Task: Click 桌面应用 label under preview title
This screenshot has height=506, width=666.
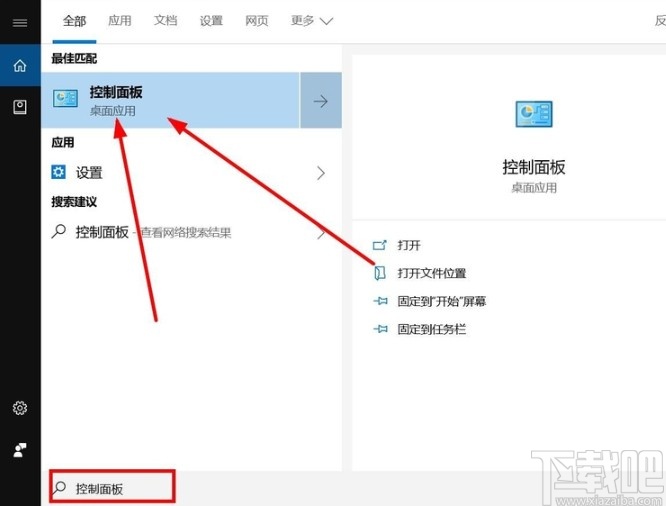Action: [x=534, y=188]
